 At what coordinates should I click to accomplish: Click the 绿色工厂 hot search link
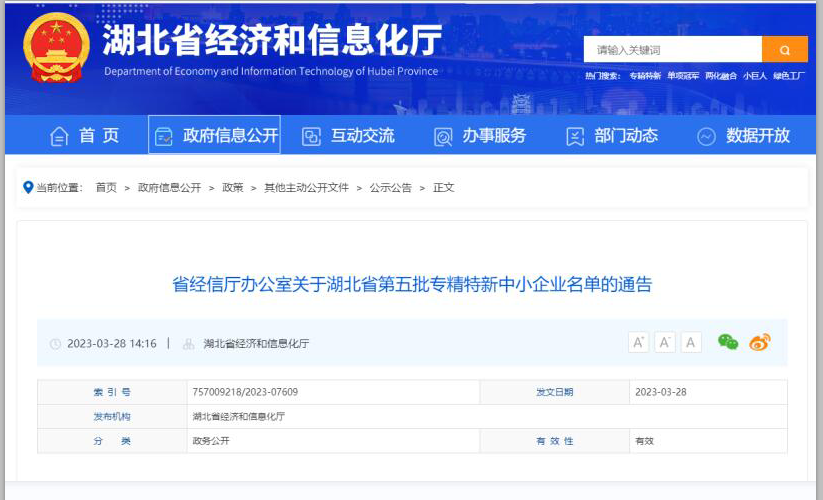[x=788, y=76]
